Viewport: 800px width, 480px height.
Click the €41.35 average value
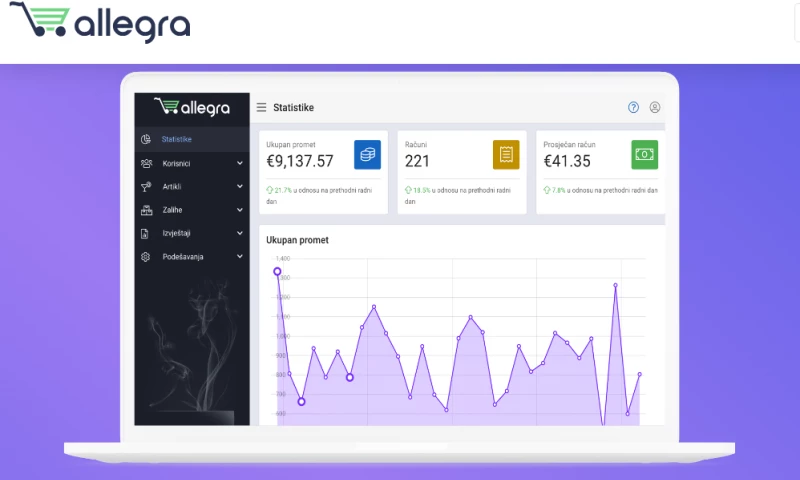tap(567, 161)
